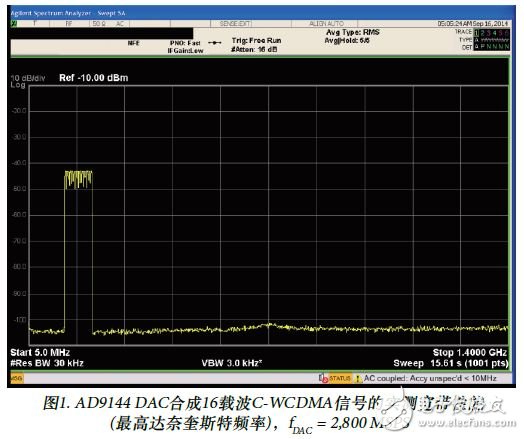Click the IFGain:Low annotation
524x439 pixels.
coord(185,51)
